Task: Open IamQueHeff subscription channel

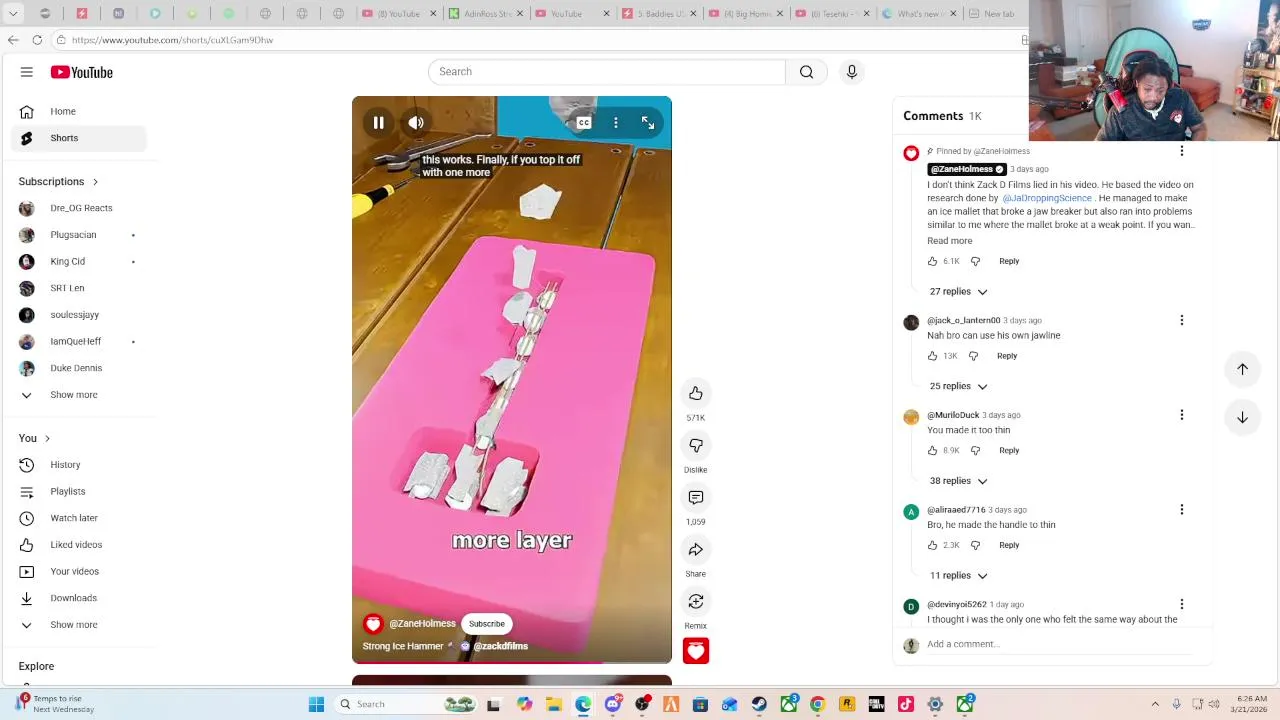Action: click(79, 342)
